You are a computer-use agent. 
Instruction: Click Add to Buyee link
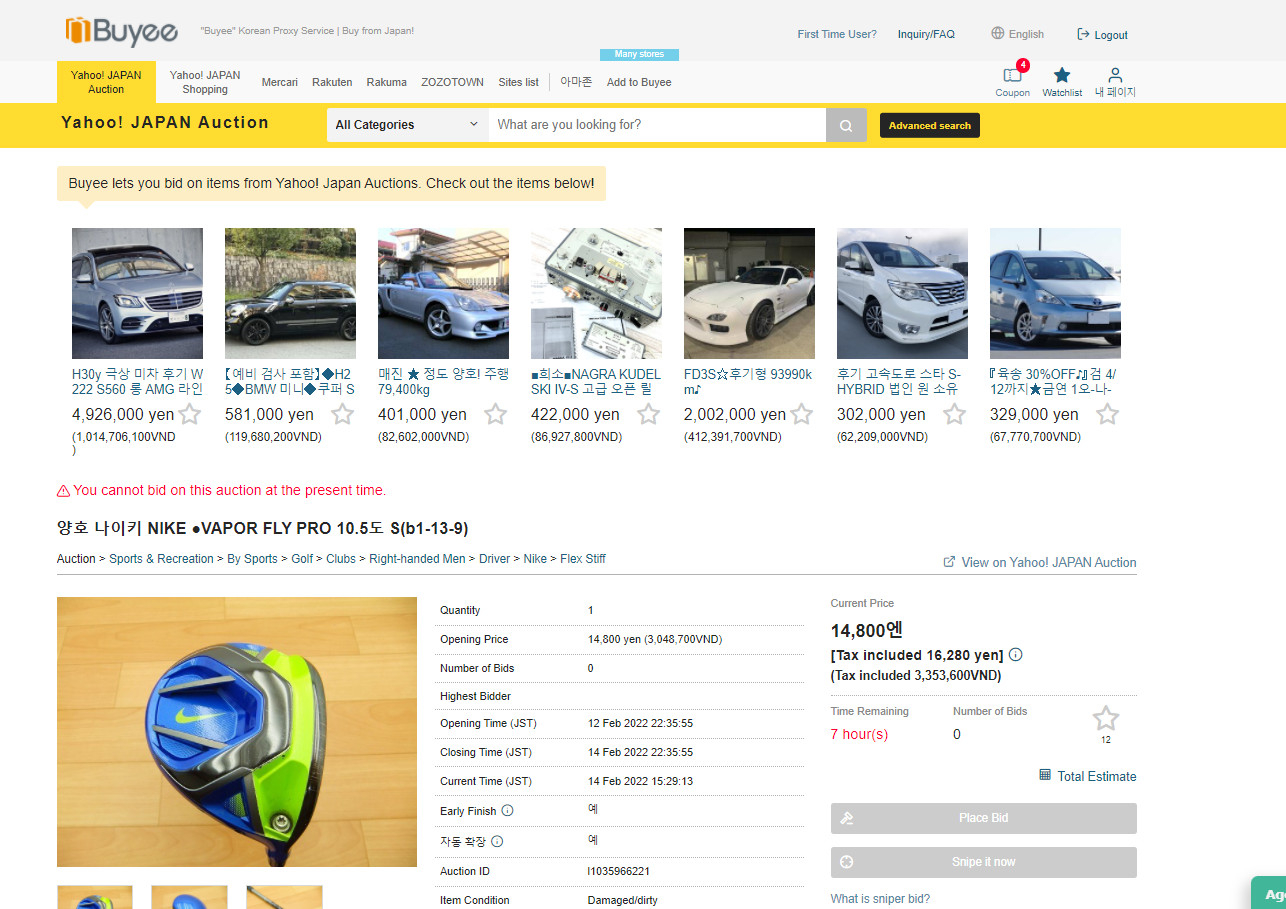[x=639, y=82]
